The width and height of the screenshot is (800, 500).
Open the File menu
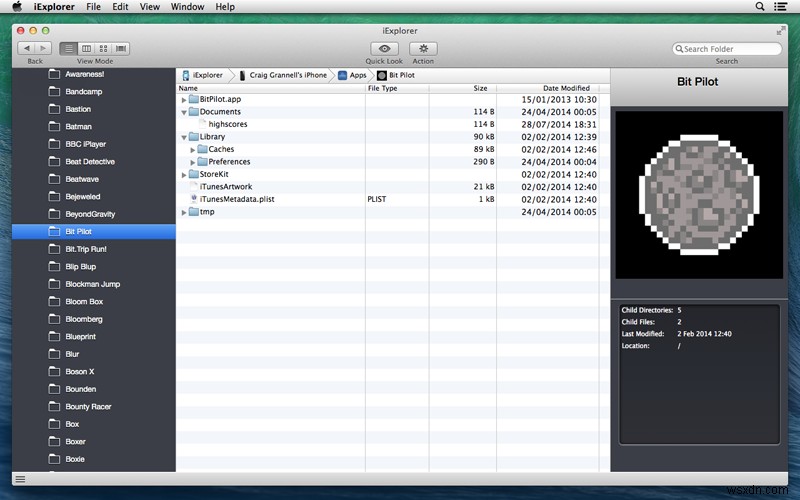pyautogui.click(x=93, y=7)
